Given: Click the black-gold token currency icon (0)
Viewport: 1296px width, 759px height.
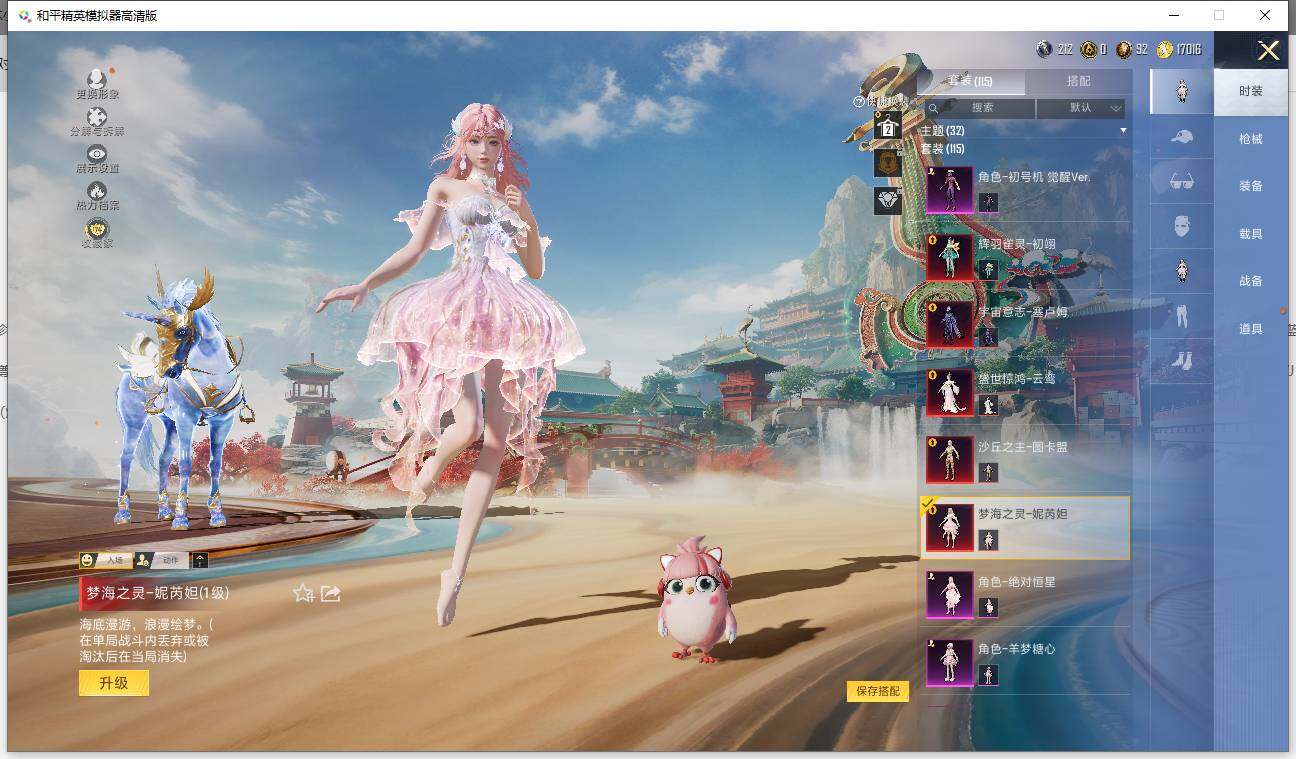Looking at the screenshot, I should pos(1089,49).
